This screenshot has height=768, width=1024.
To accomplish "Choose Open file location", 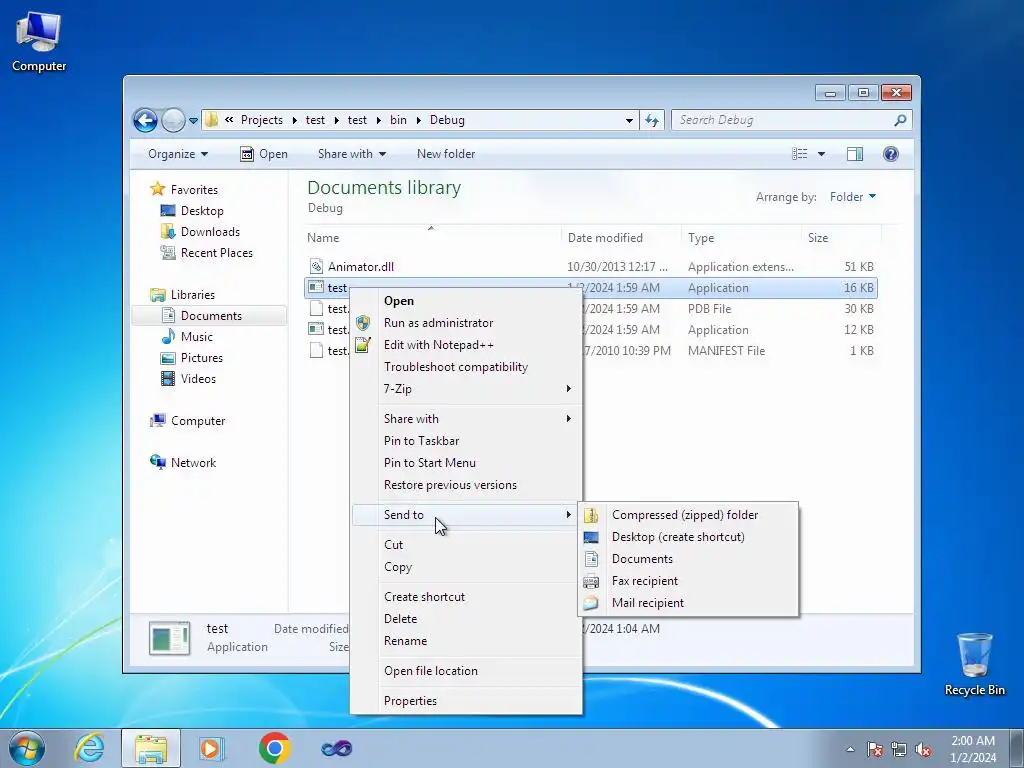I will coord(466,671).
